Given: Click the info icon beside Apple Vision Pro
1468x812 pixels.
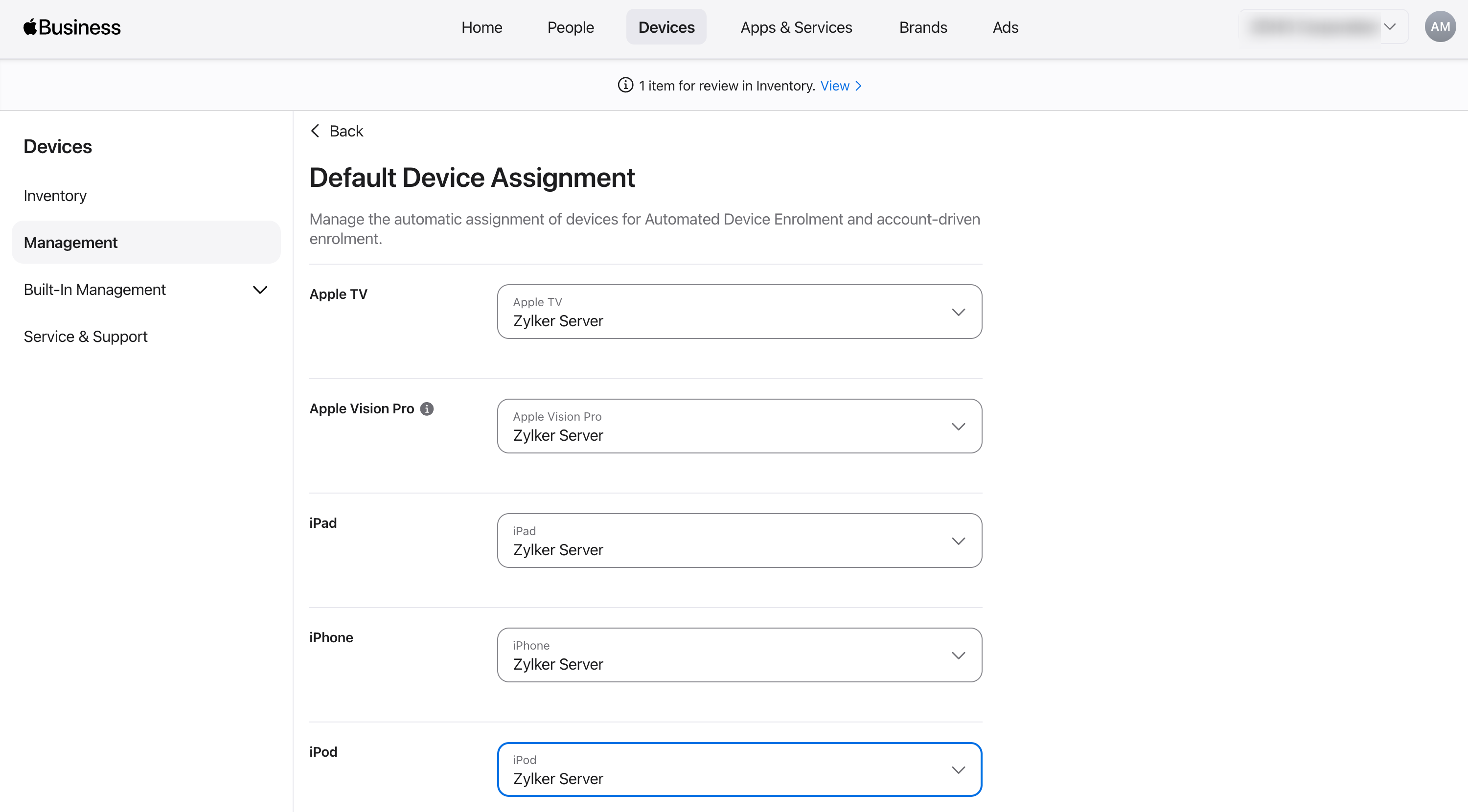Looking at the screenshot, I should 427,408.
